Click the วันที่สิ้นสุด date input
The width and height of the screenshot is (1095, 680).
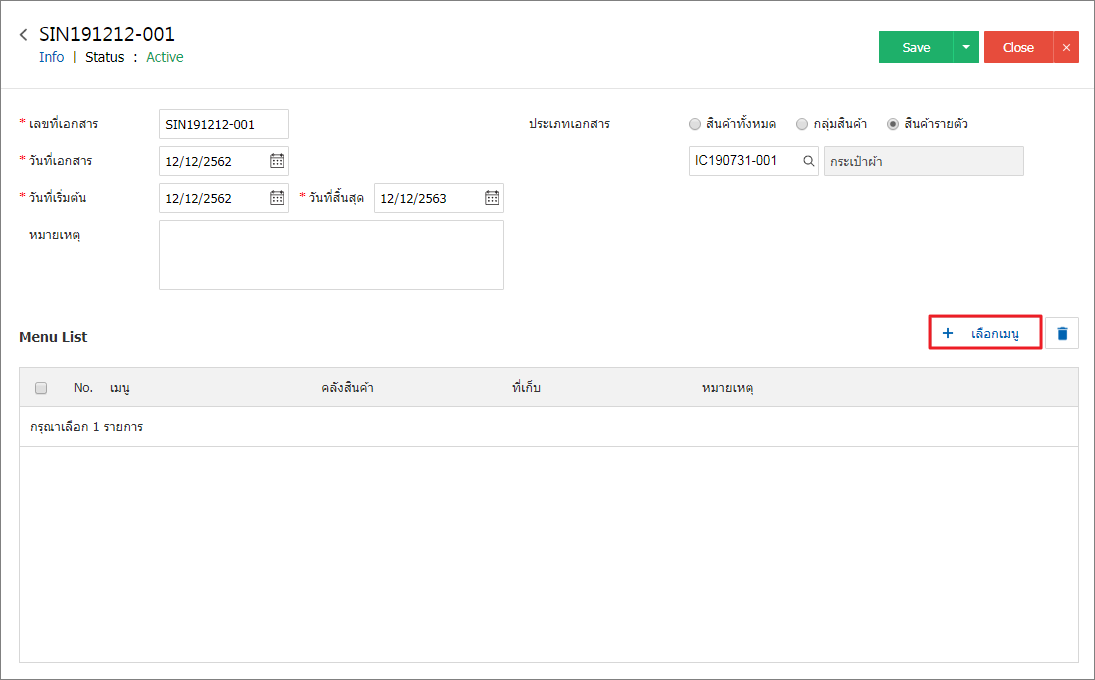[439, 198]
